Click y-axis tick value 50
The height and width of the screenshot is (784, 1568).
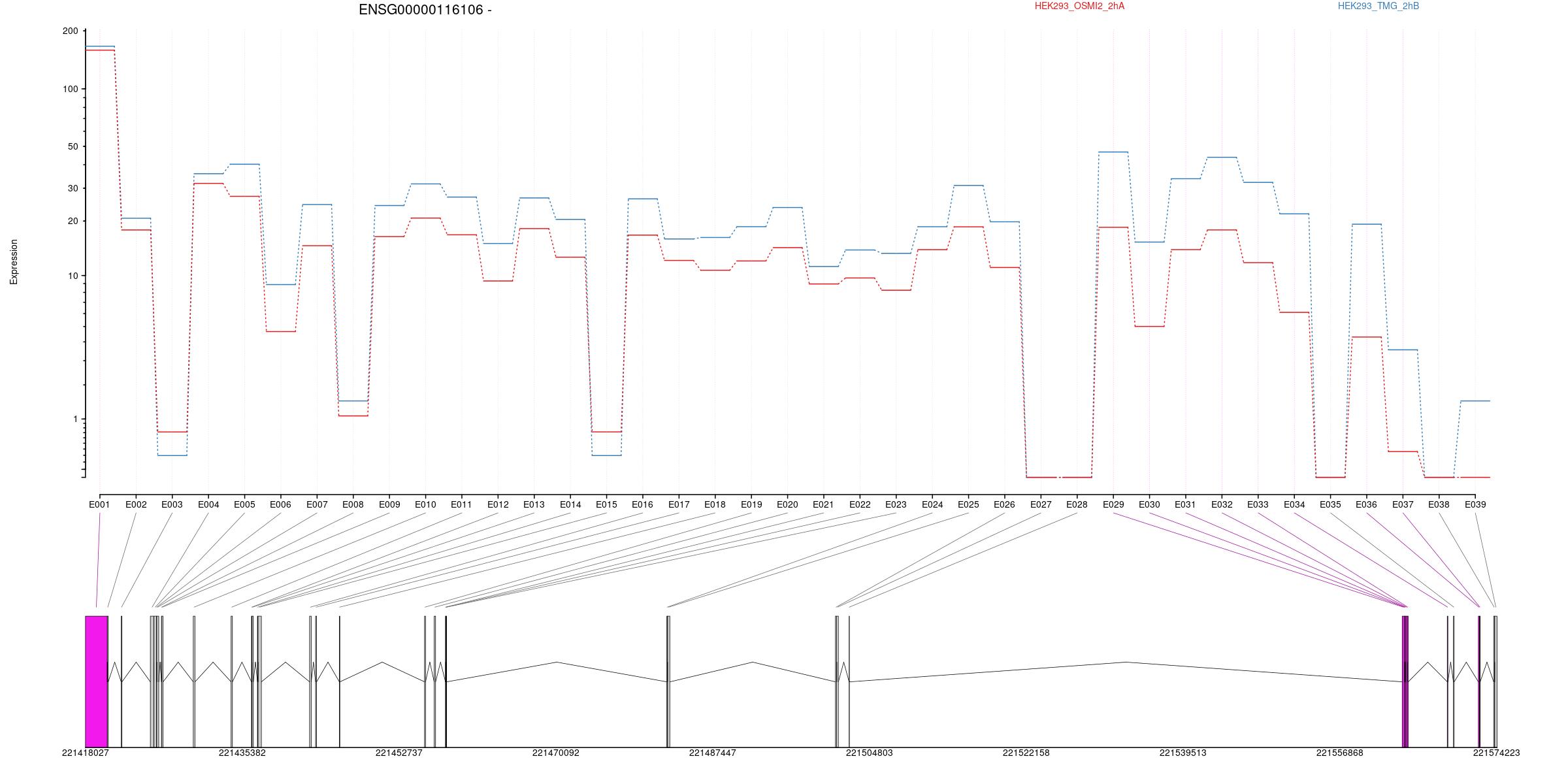73,146
